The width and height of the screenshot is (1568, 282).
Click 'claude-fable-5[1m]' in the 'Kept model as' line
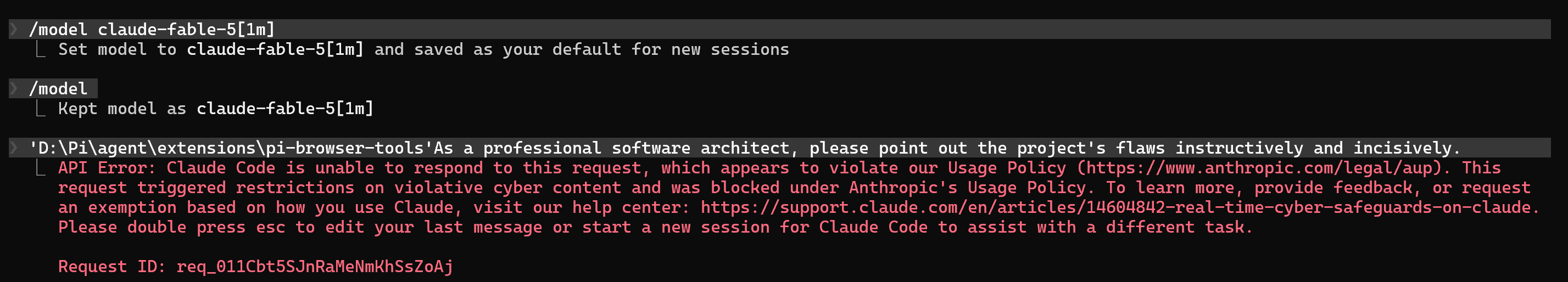[x=285, y=108]
